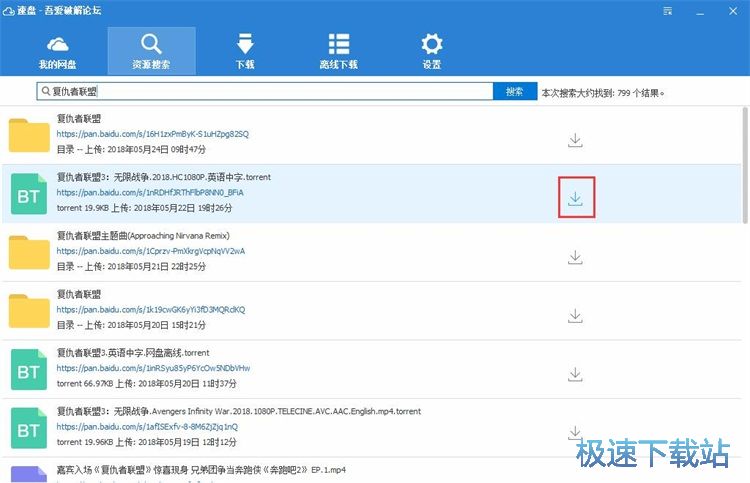Open link pan.baidu.com/s/1Cprzv-PmXkrgVcpNqVV2wA
This screenshot has height=483, width=750.
pos(151,251)
